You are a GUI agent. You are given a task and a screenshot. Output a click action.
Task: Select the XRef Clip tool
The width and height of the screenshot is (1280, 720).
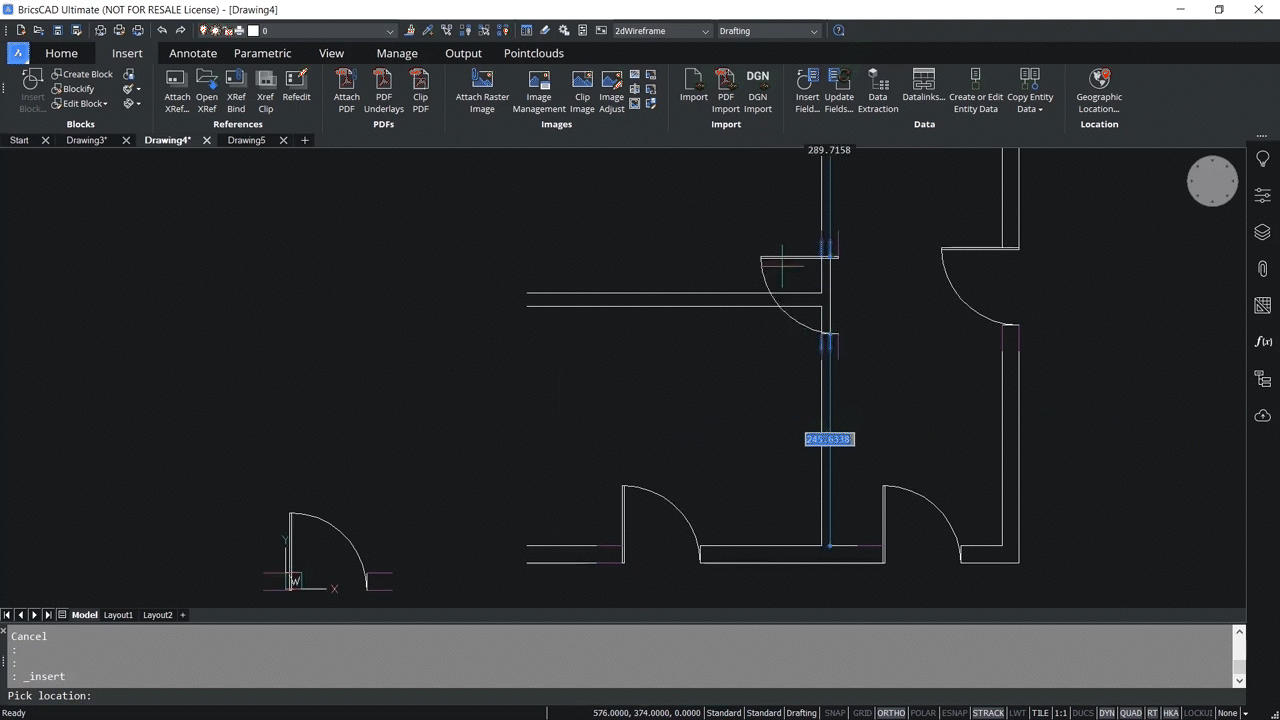(x=265, y=91)
